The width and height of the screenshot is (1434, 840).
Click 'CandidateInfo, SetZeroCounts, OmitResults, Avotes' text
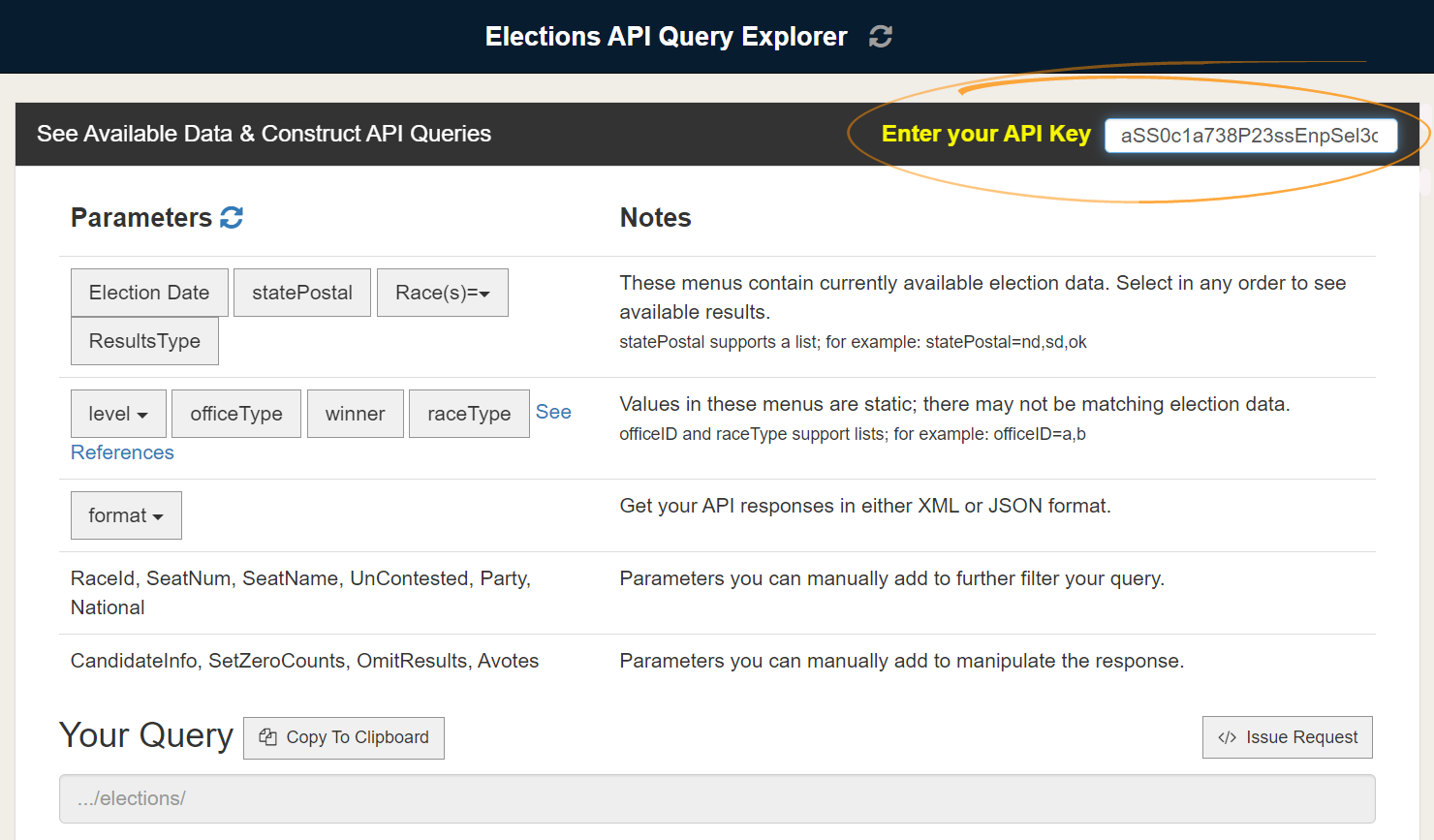tap(304, 661)
